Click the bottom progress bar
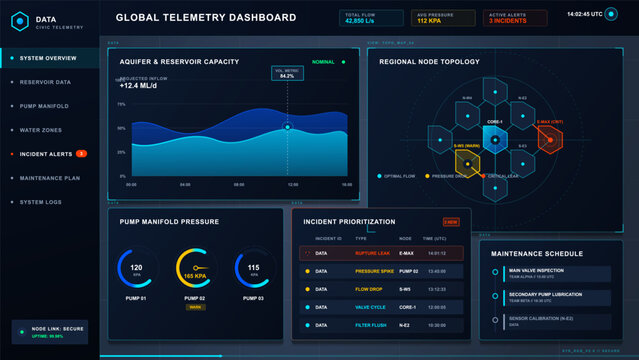The image size is (639, 360). tap(369, 356)
